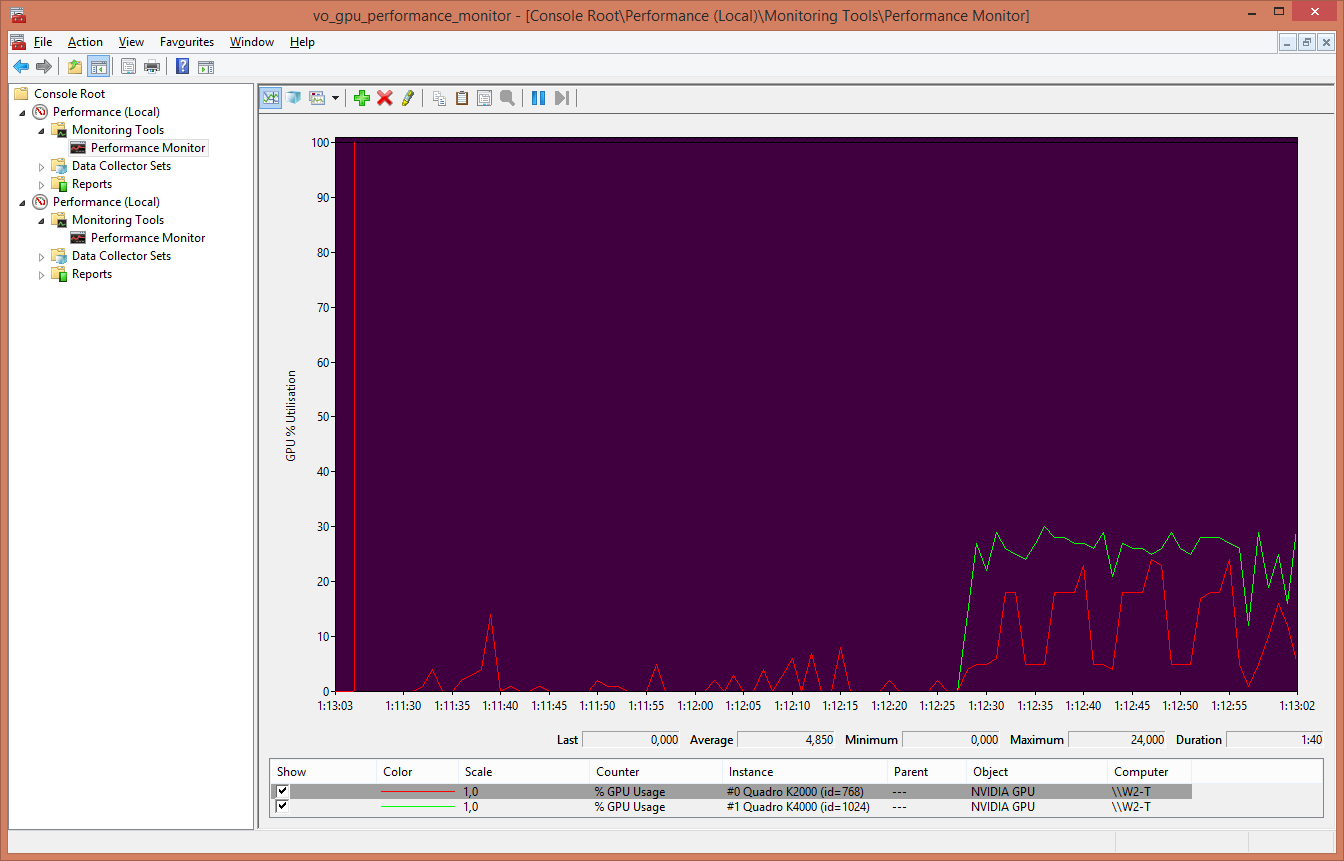This screenshot has height=861, width=1344.
Task: Click the Maximum value field
Action: coord(1117,740)
